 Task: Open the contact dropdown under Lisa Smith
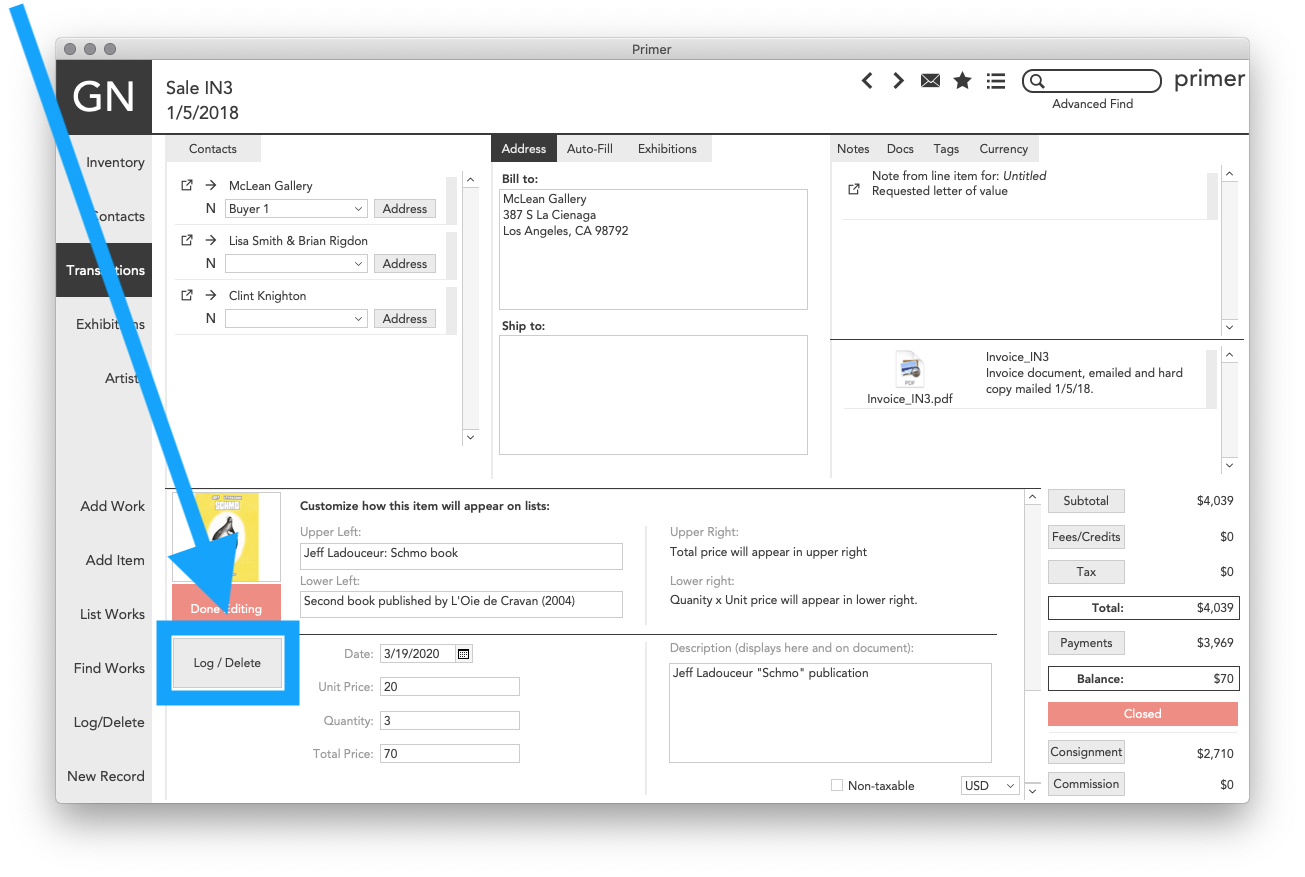coord(296,263)
